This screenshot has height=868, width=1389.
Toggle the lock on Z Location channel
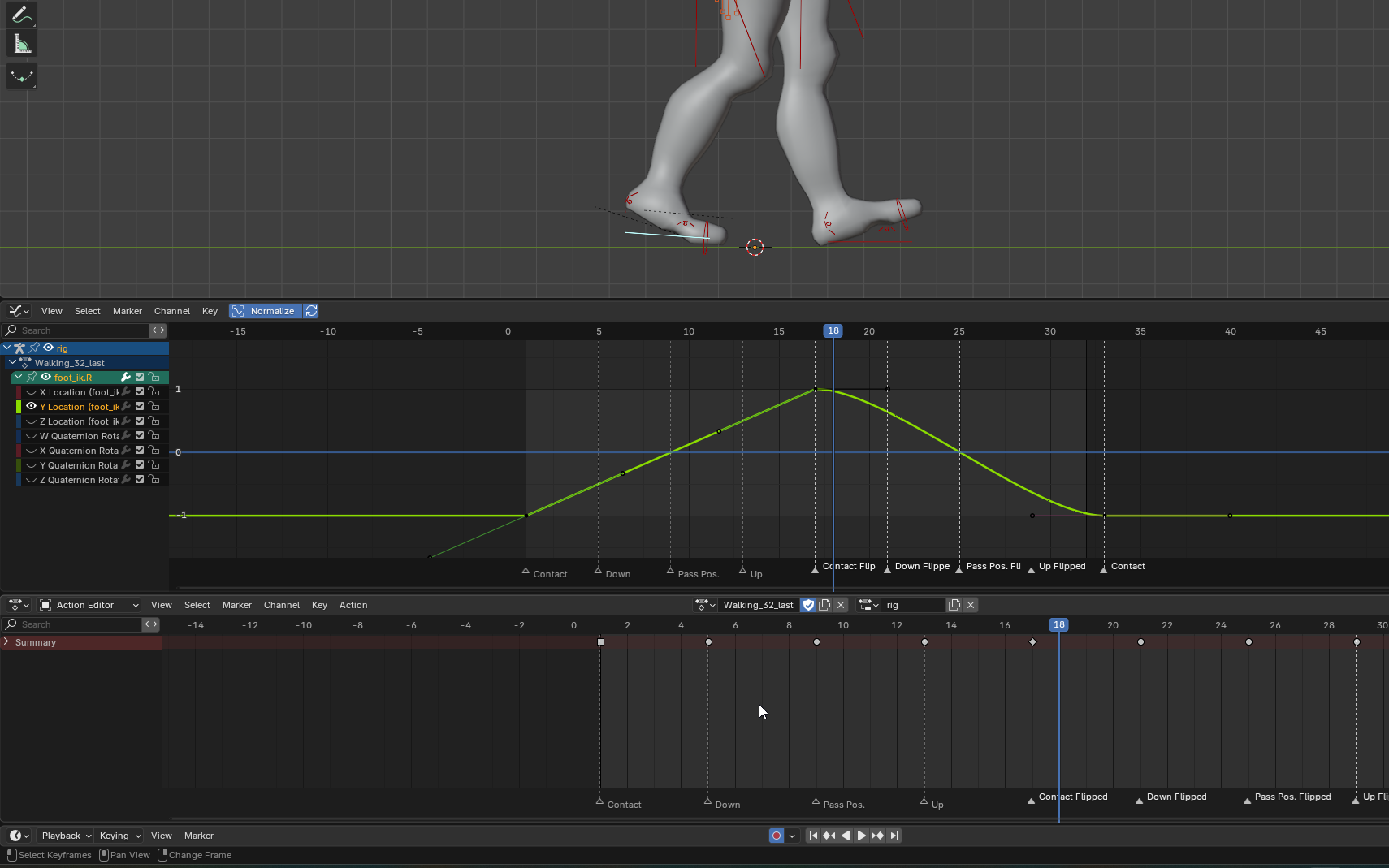[x=154, y=421]
